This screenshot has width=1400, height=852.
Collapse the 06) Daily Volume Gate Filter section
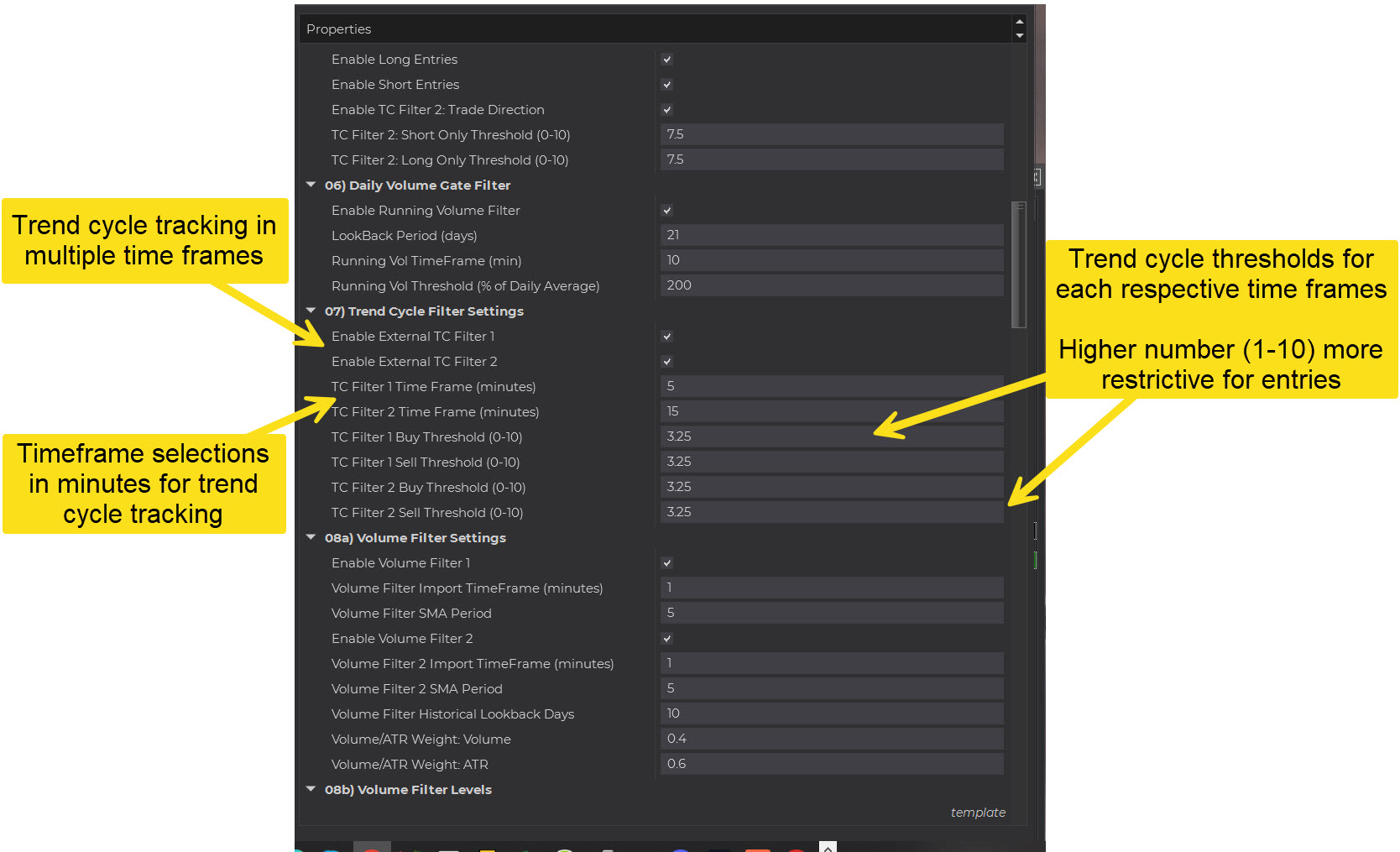tap(311, 185)
